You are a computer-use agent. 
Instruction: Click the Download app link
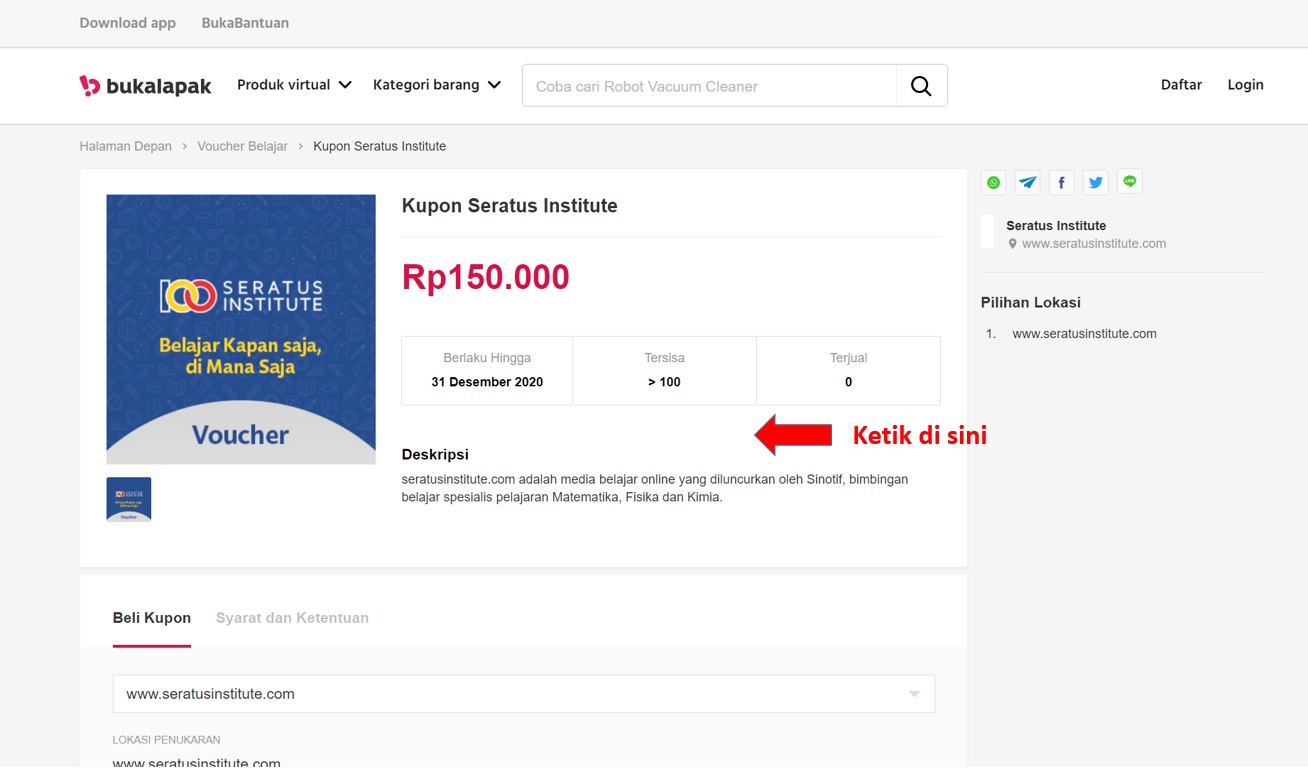[x=128, y=23]
